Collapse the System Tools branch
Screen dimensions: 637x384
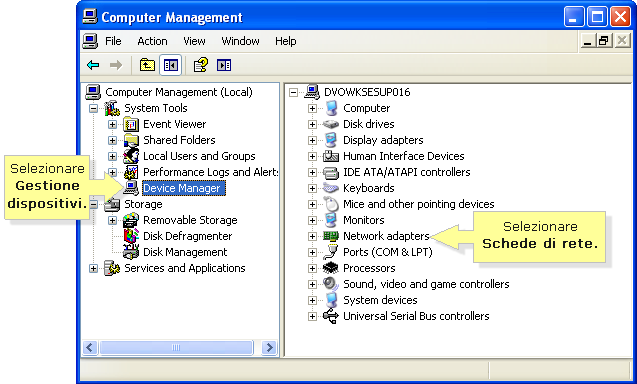(93, 108)
